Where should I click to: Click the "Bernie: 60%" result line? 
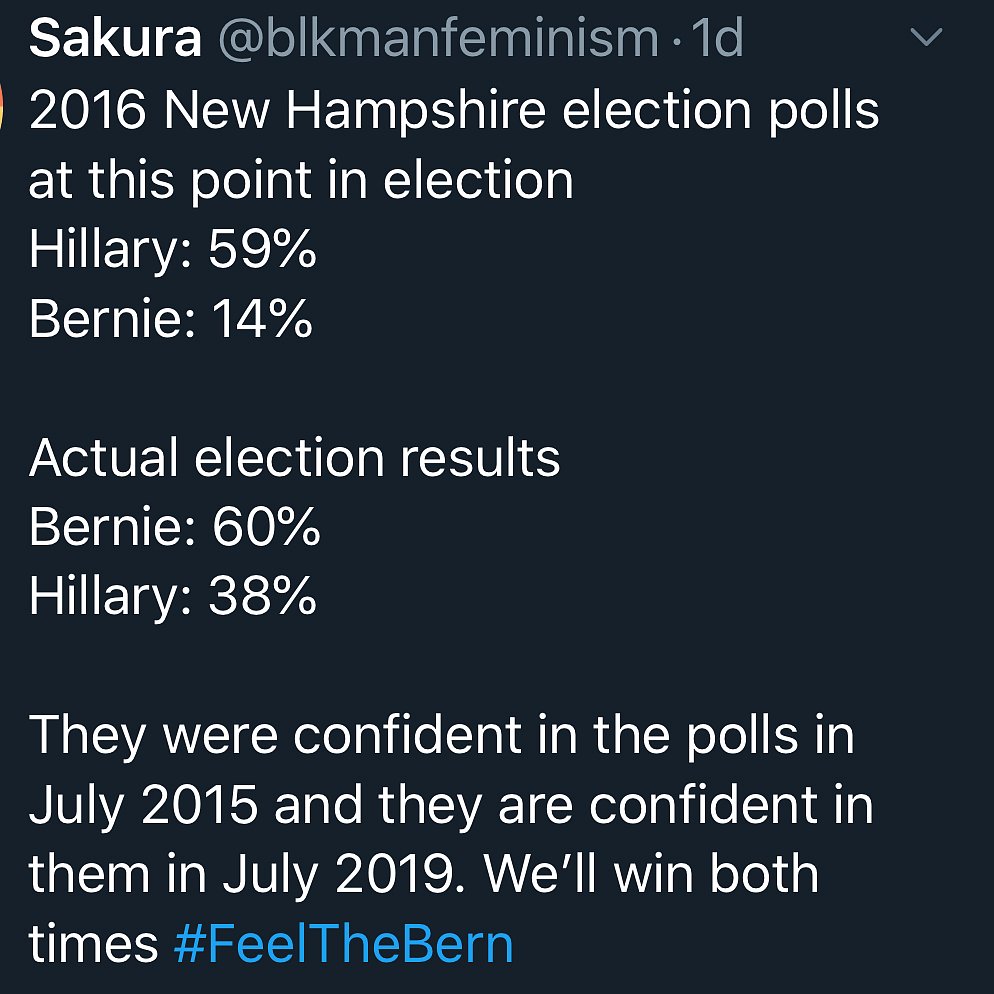[x=175, y=527]
